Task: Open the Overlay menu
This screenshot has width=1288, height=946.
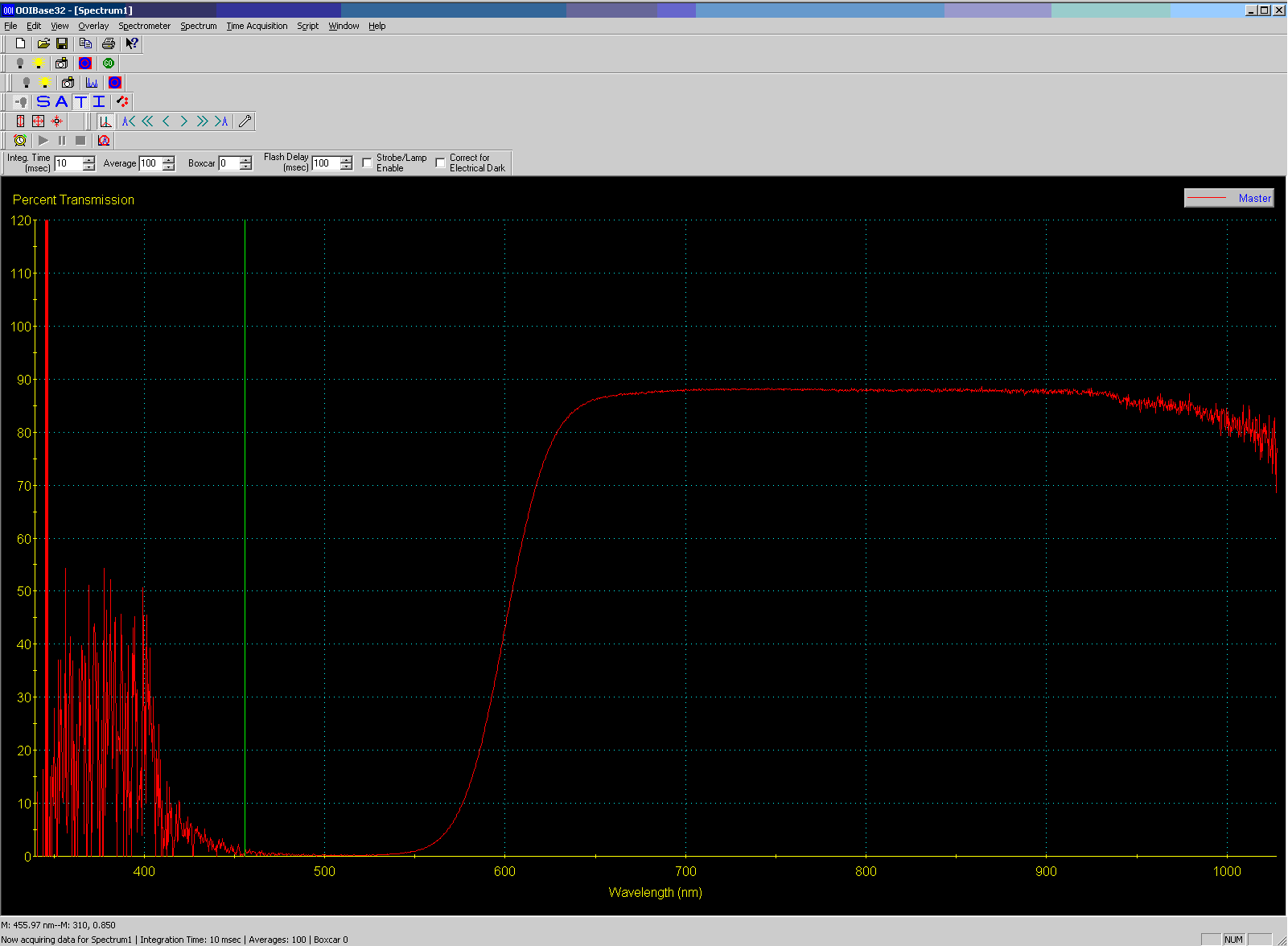Action: click(x=93, y=26)
